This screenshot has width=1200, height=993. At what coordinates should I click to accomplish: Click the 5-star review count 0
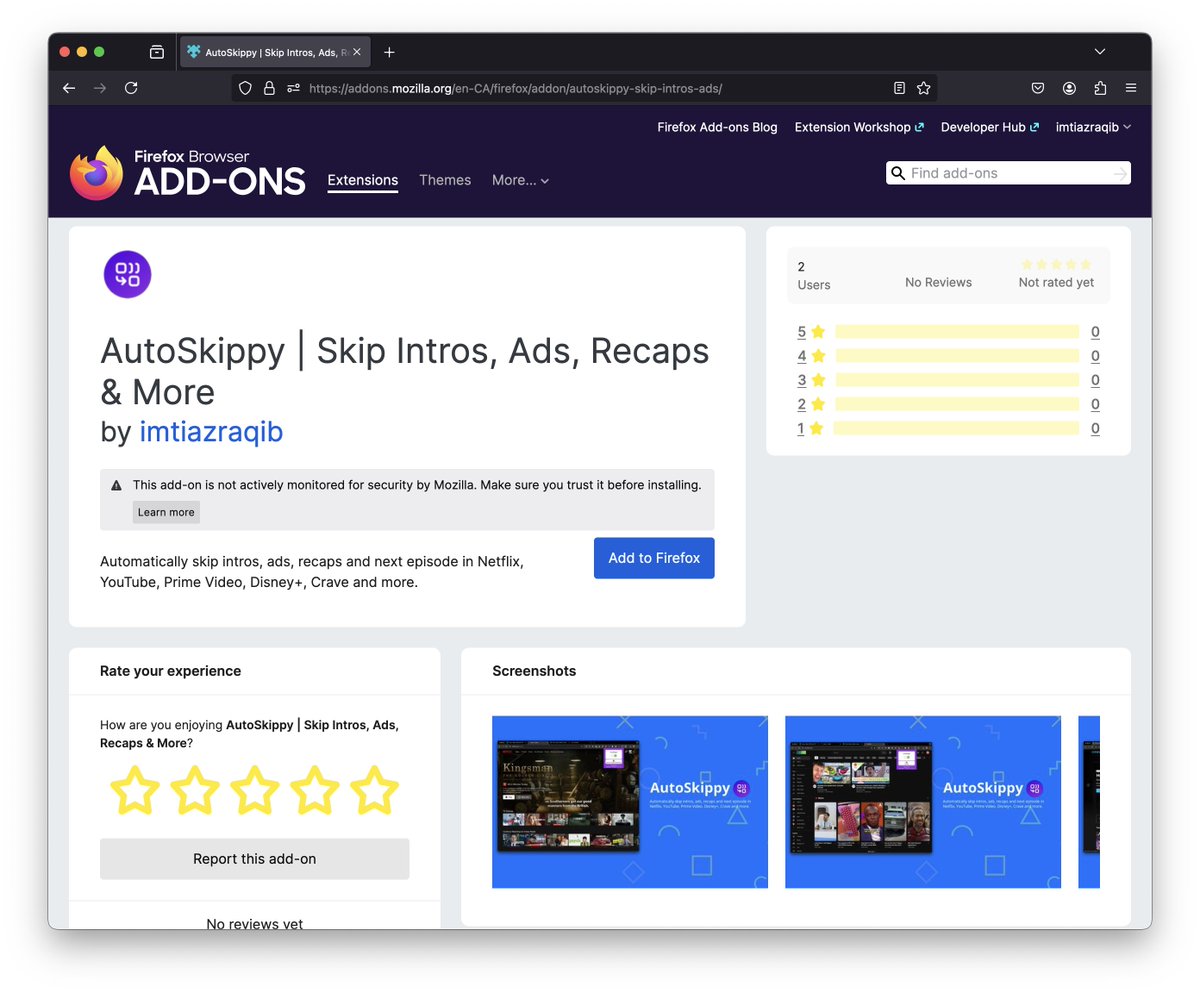click(1095, 332)
